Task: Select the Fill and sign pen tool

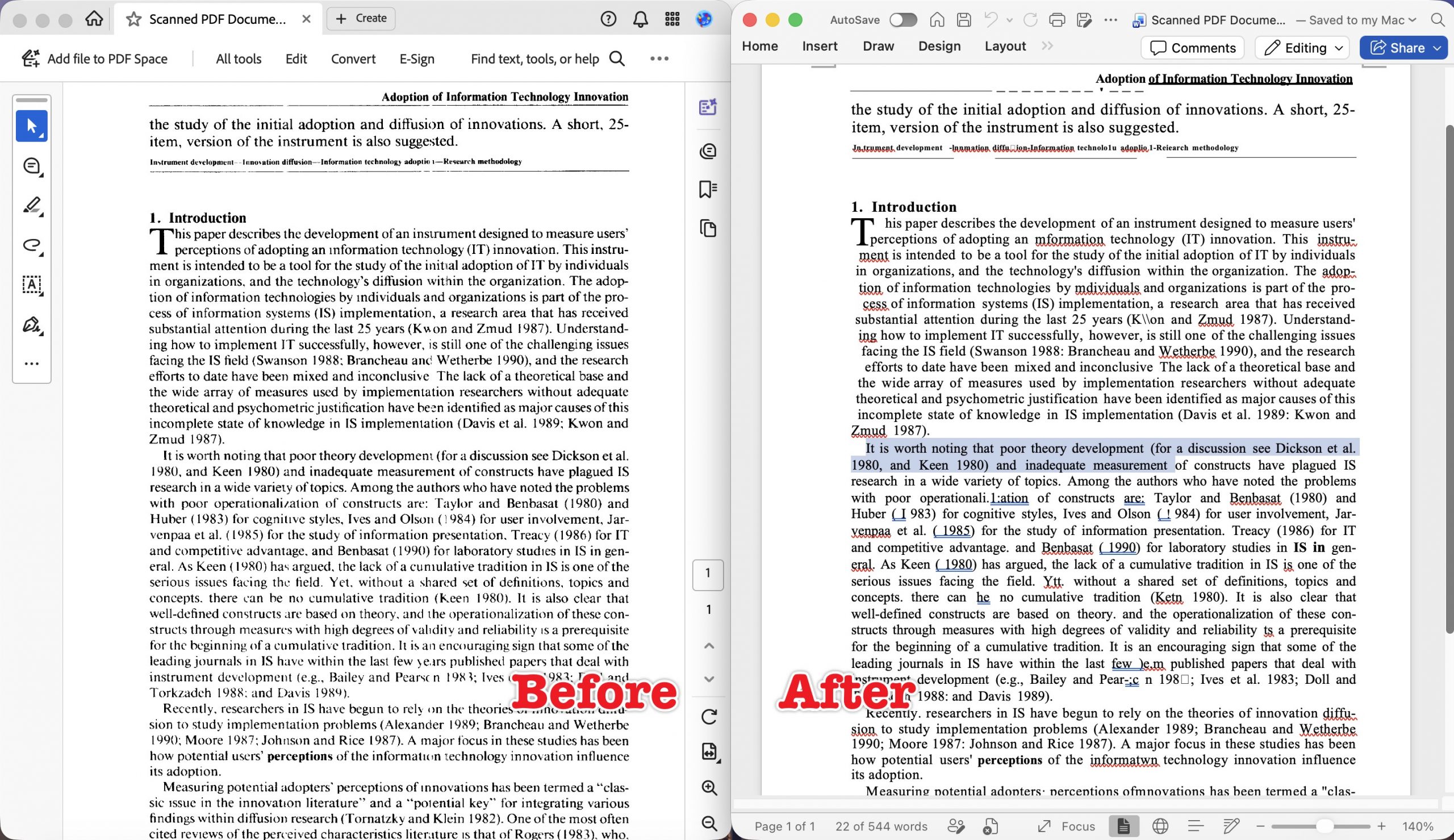Action: (32, 325)
